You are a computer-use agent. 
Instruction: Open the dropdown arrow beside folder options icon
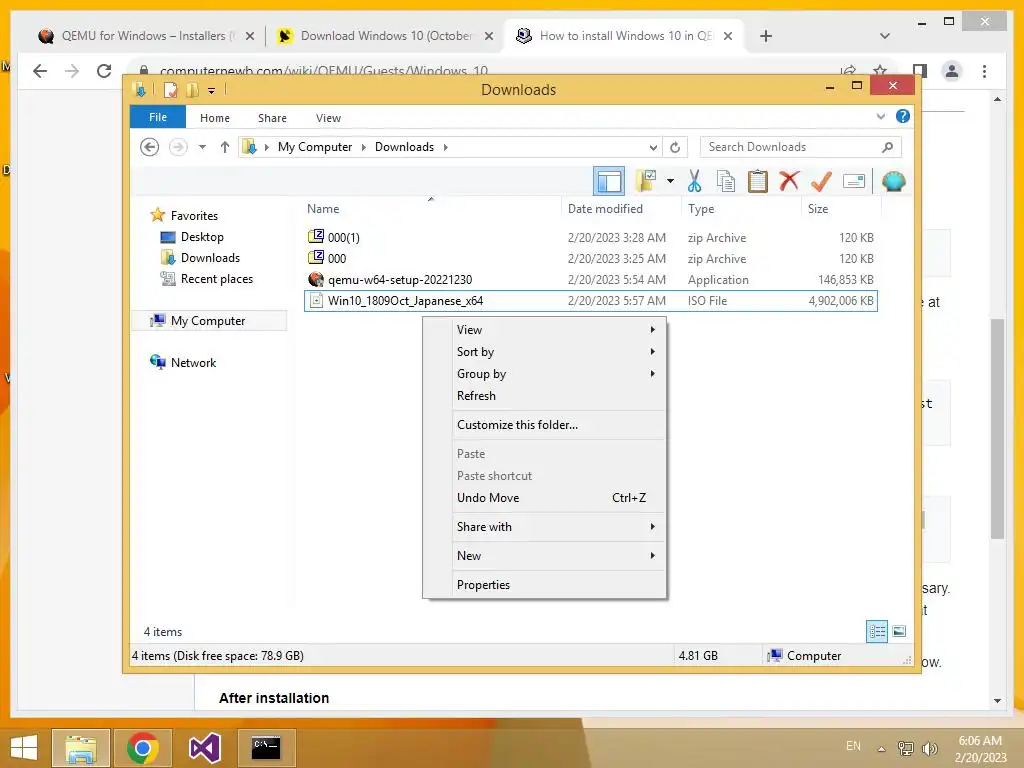[671, 181]
